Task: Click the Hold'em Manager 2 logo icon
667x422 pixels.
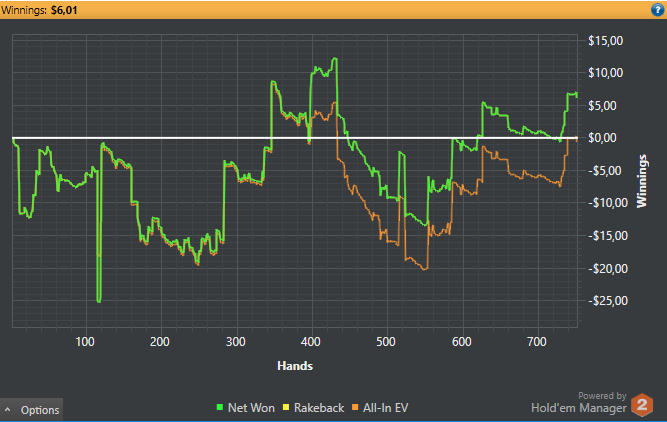Action: pos(642,405)
